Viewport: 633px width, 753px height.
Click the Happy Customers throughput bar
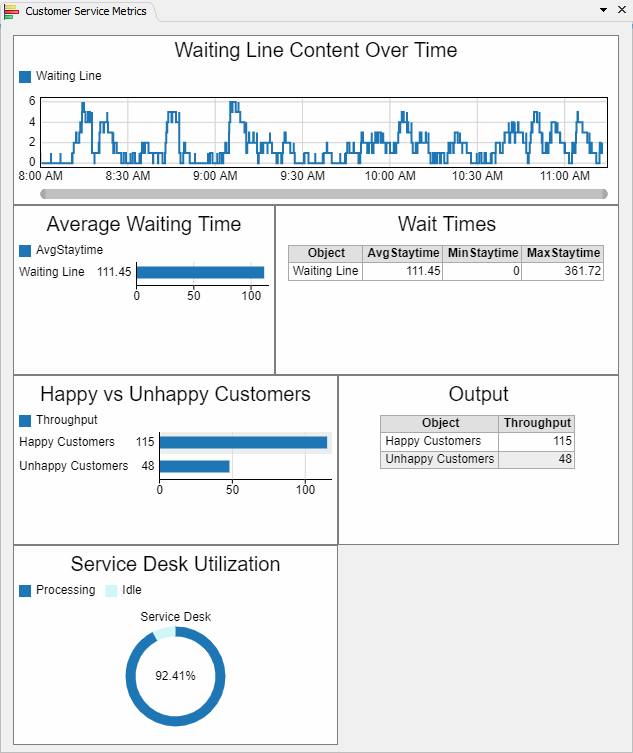pos(243,442)
